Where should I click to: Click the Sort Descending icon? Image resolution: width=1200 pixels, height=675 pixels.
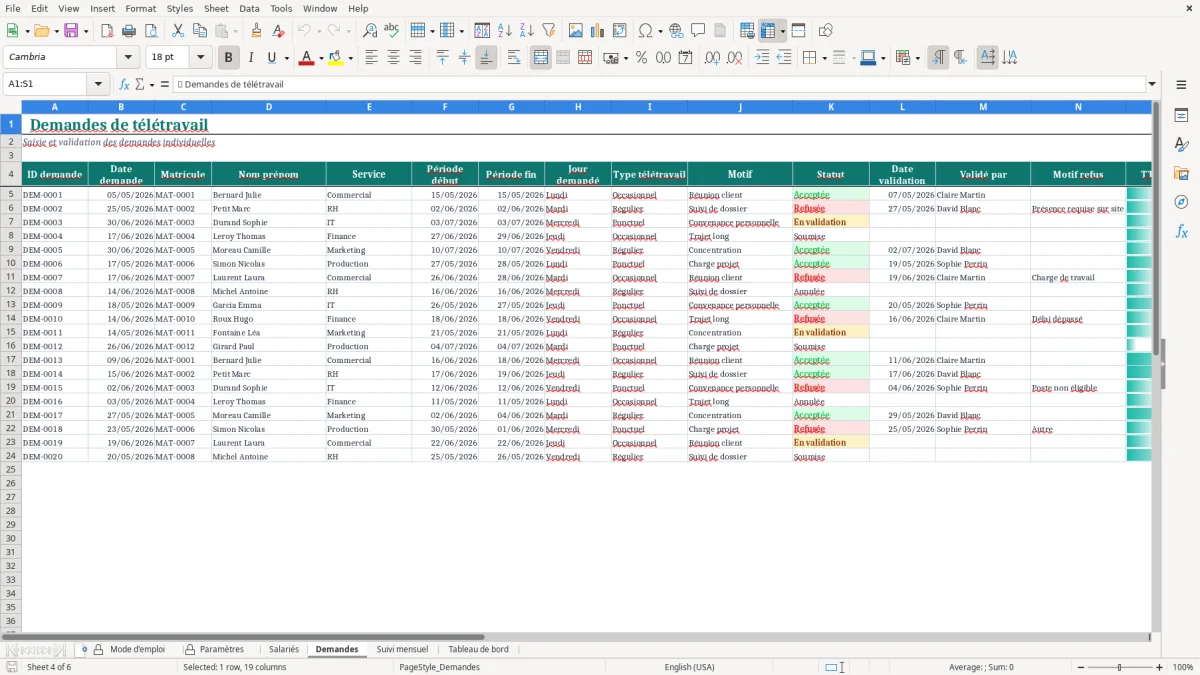[x=527, y=31]
